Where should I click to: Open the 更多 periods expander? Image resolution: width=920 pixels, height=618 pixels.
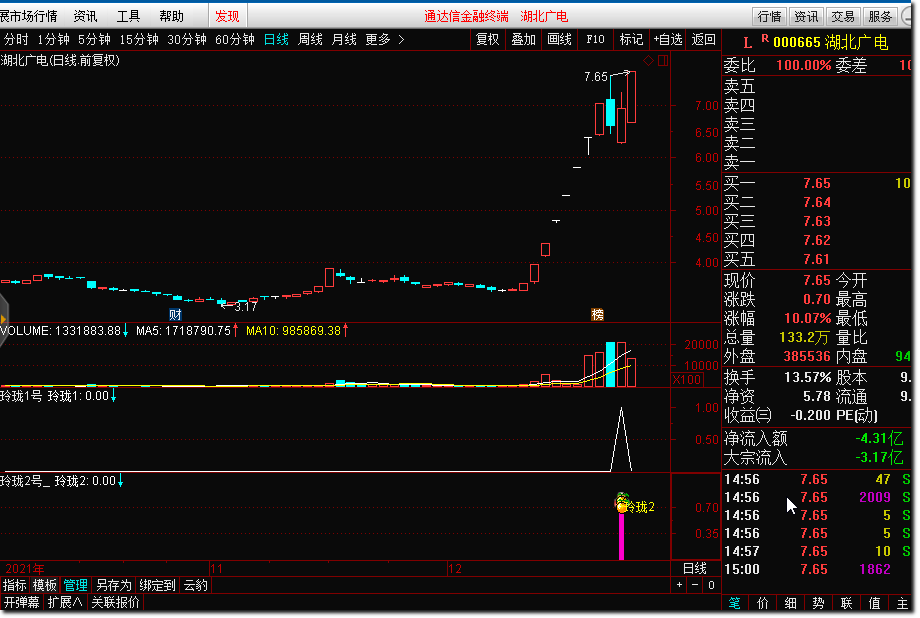(x=384, y=39)
